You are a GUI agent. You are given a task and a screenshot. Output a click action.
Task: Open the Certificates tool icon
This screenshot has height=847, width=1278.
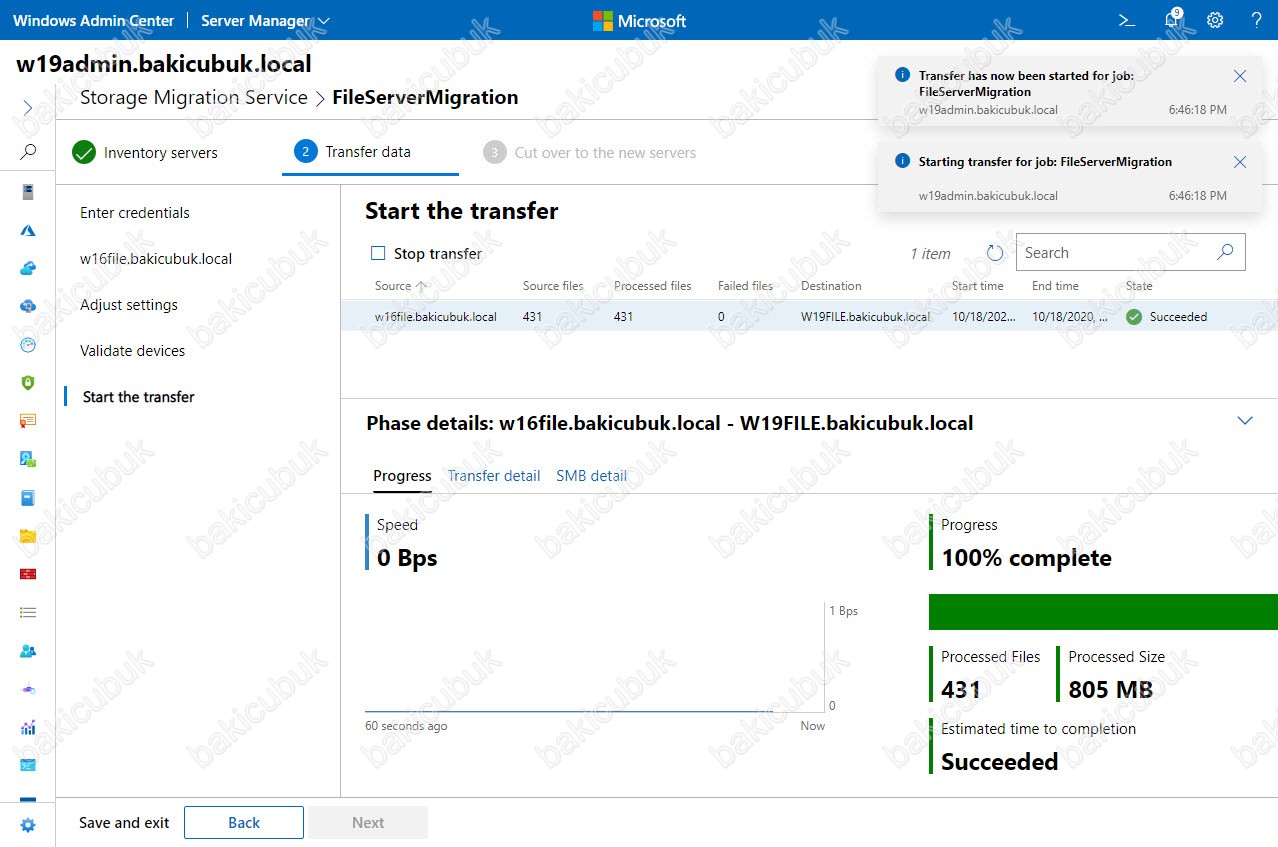tap(28, 421)
